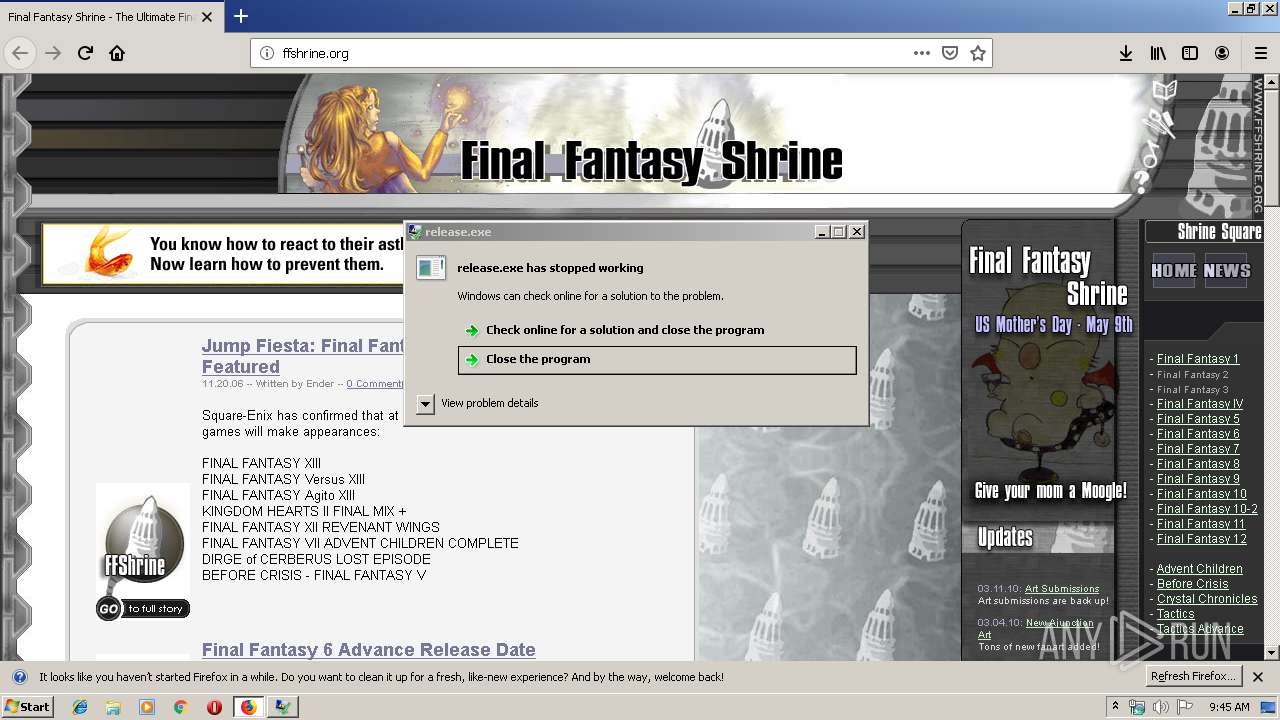Click the asthma banner advertisement
This screenshot has width=1280, height=720.
222,254
